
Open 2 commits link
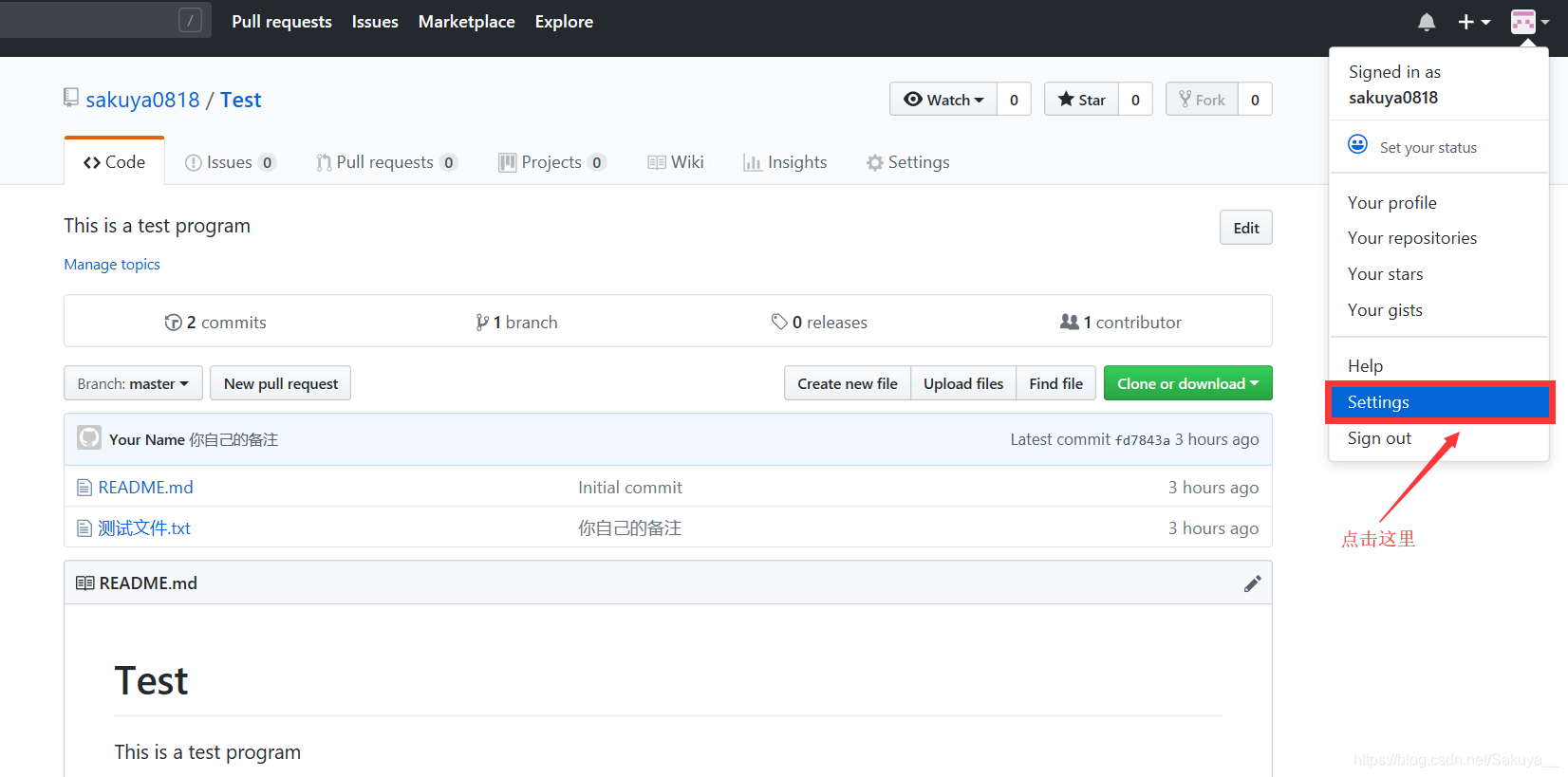click(x=215, y=323)
